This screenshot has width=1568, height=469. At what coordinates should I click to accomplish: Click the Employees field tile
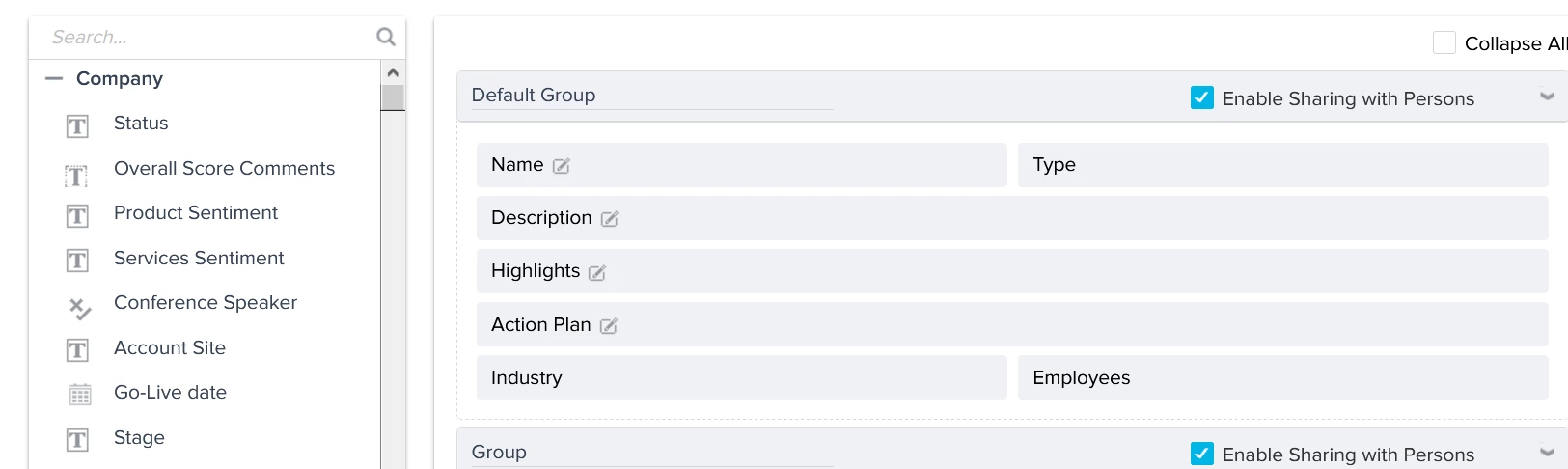pyautogui.click(x=1282, y=377)
